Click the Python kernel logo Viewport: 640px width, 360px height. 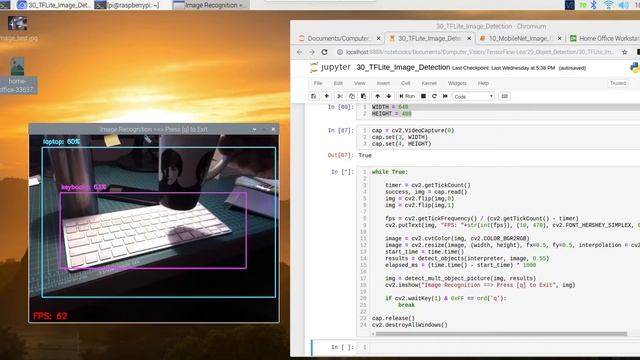click(x=635, y=68)
